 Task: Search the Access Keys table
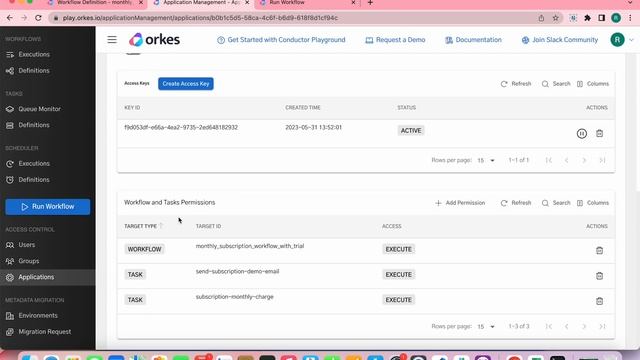(x=556, y=84)
